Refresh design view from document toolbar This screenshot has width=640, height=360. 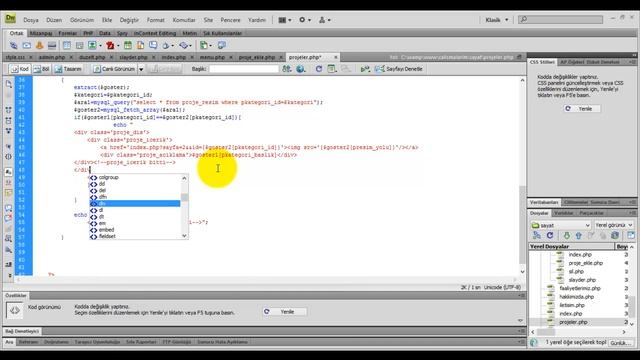(x=319, y=69)
